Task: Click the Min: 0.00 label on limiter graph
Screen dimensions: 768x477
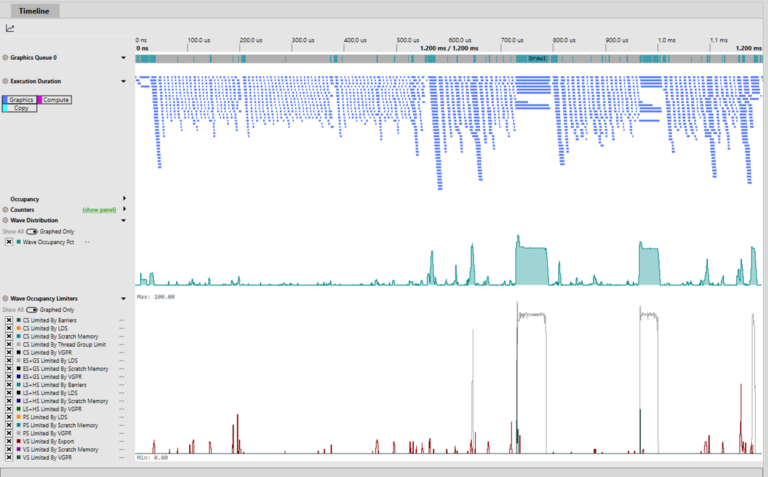Action: (x=152, y=457)
